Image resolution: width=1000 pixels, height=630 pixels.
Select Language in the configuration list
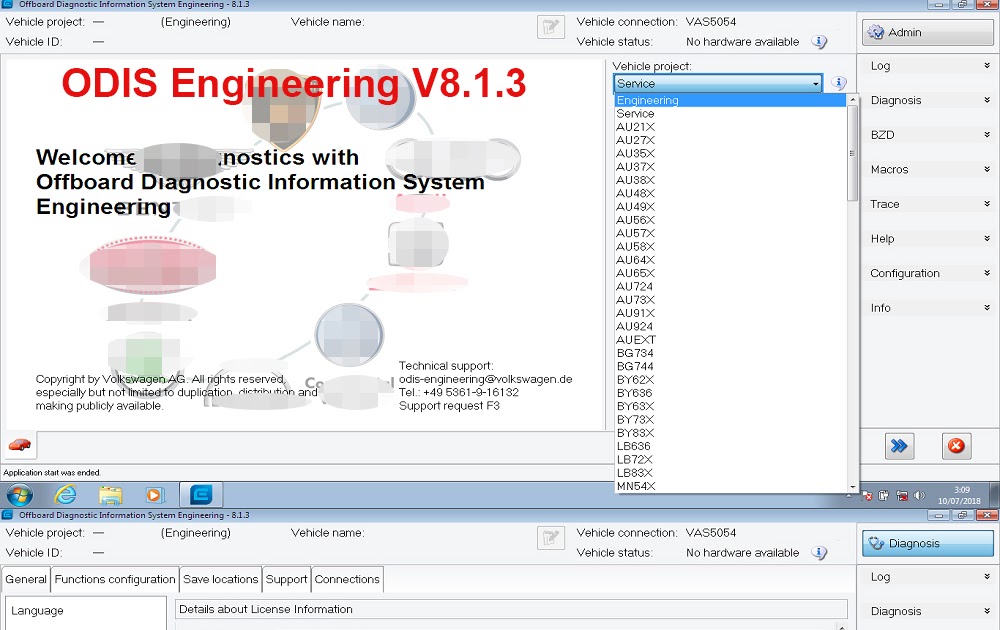pyautogui.click(x=85, y=610)
